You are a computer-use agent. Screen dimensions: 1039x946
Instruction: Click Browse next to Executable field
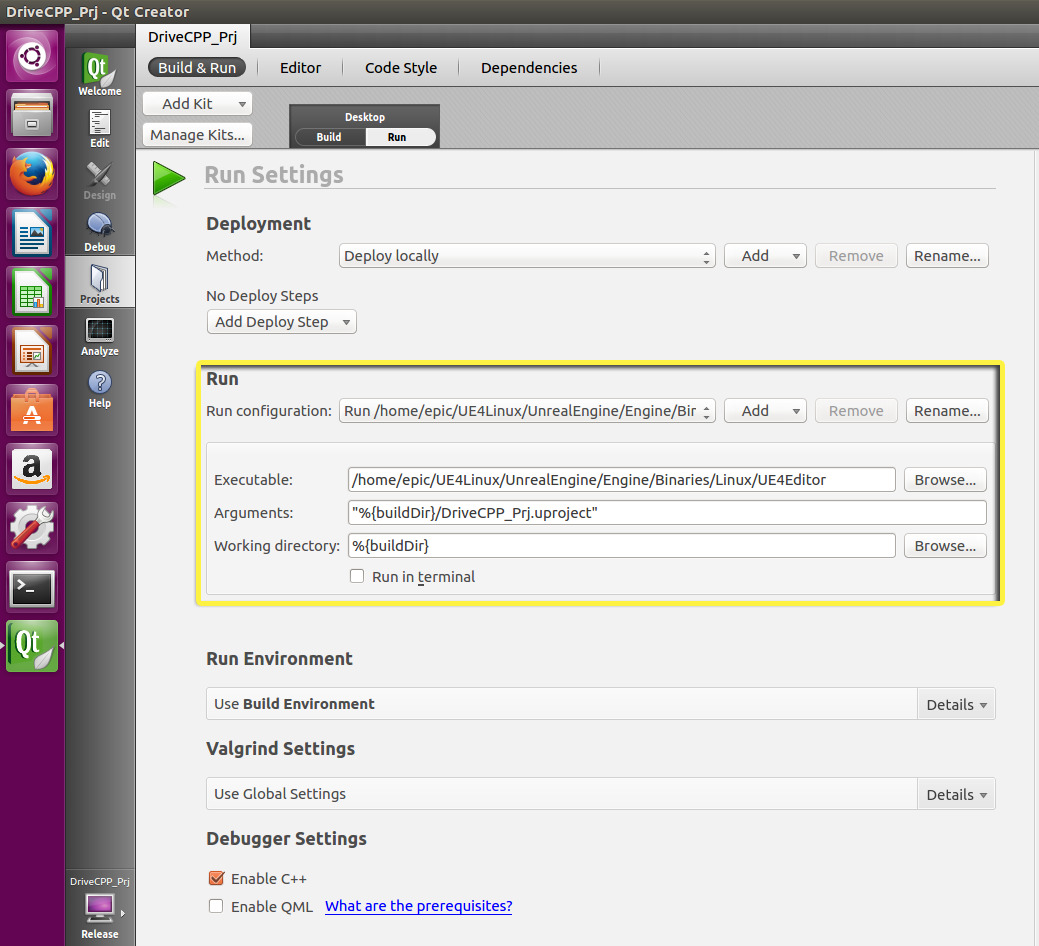pyautogui.click(x=945, y=480)
